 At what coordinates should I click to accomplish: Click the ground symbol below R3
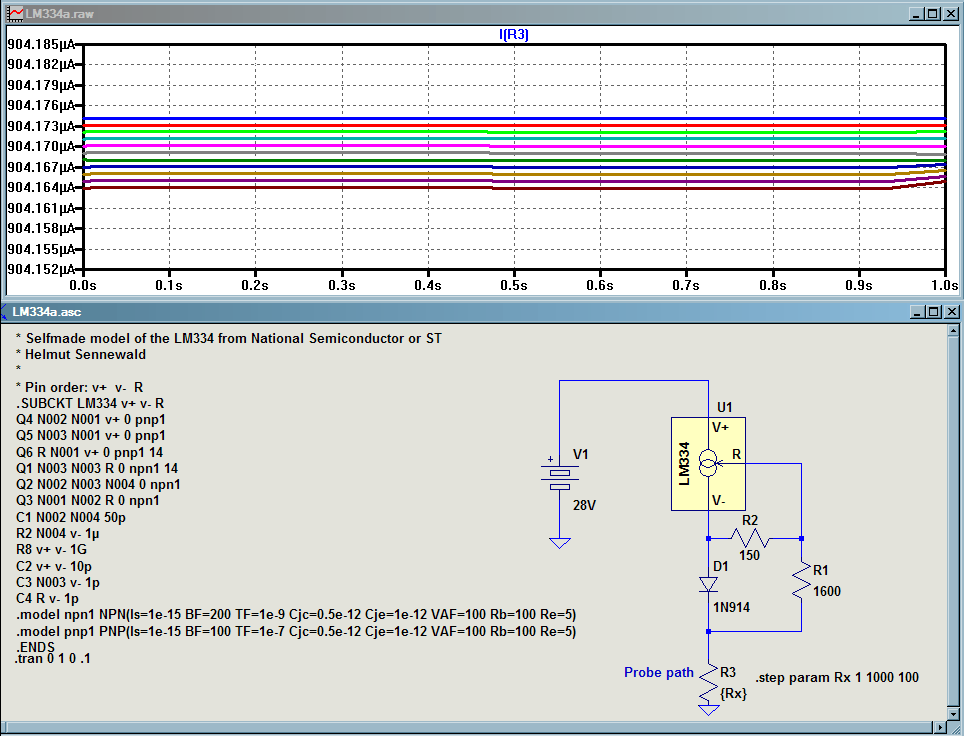click(x=708, y=710)
